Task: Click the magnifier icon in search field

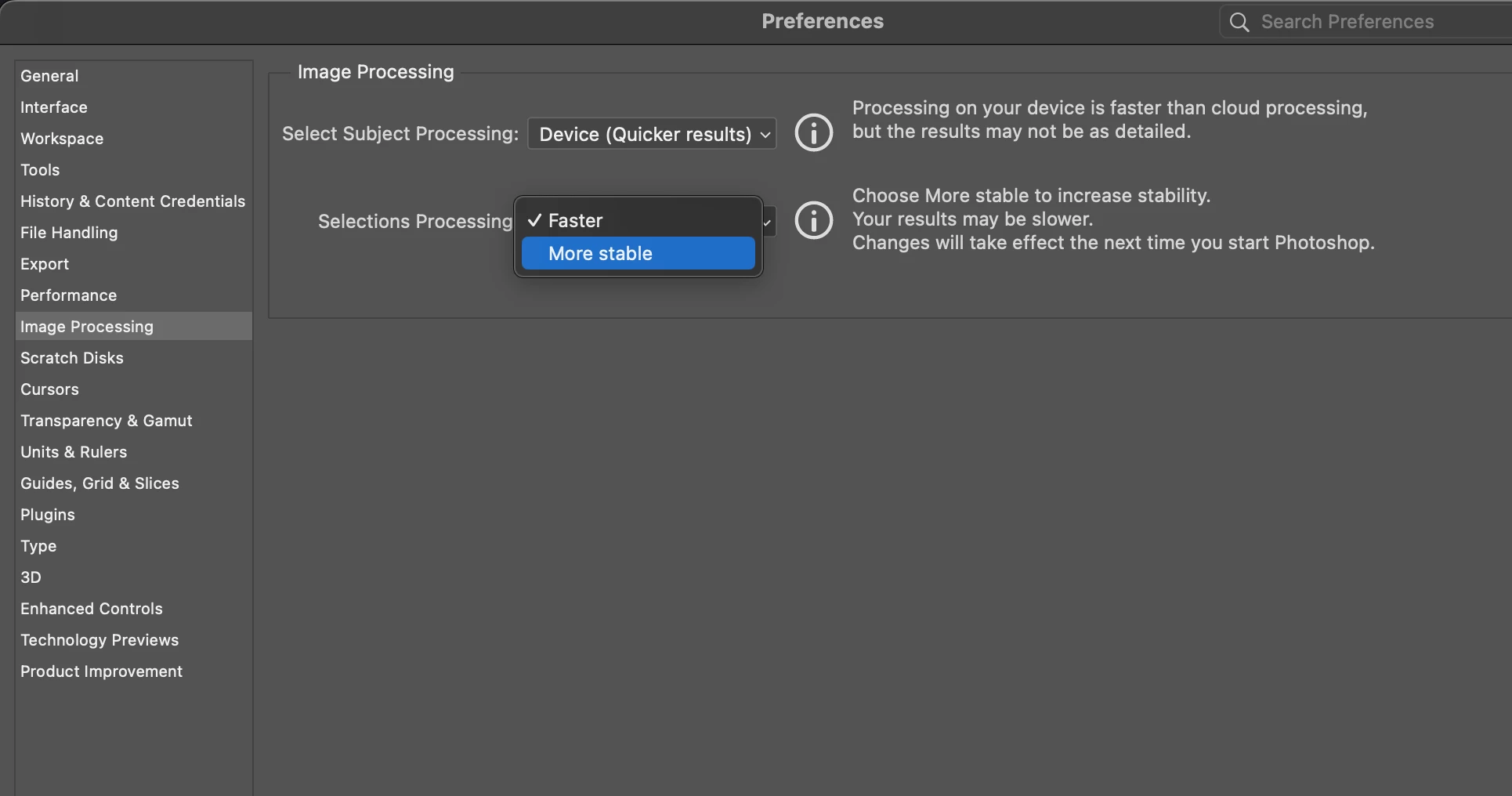Action: pos(1239,22)
